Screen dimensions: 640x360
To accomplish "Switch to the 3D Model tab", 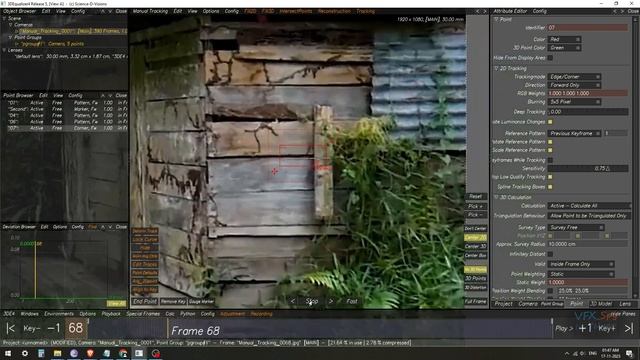I will point(601,304).
